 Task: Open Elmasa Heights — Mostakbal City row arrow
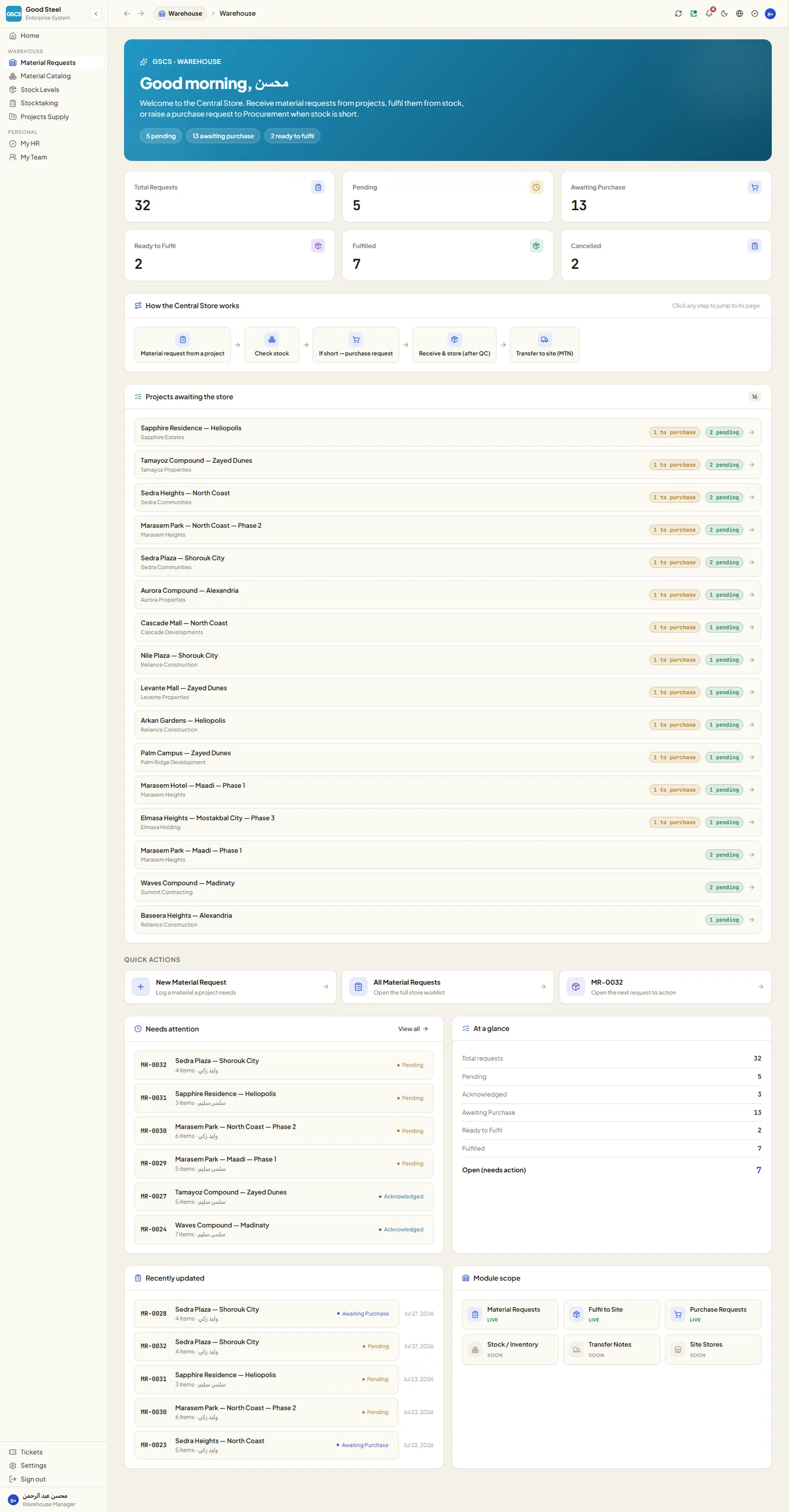pos(752,822)
